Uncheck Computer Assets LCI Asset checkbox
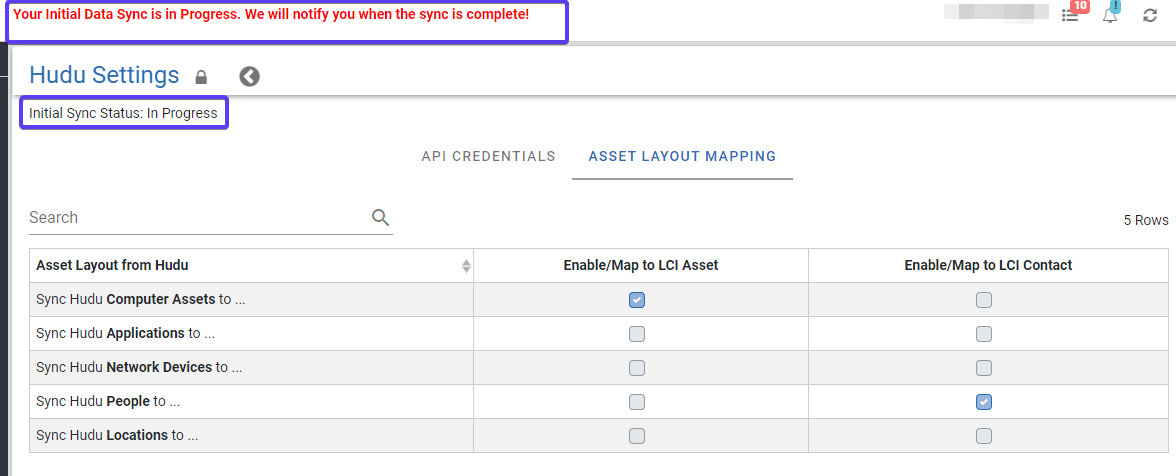Image resolution: width=1176 pixels, height=476 pixels. pyautogui.click(x=637, y=300)
